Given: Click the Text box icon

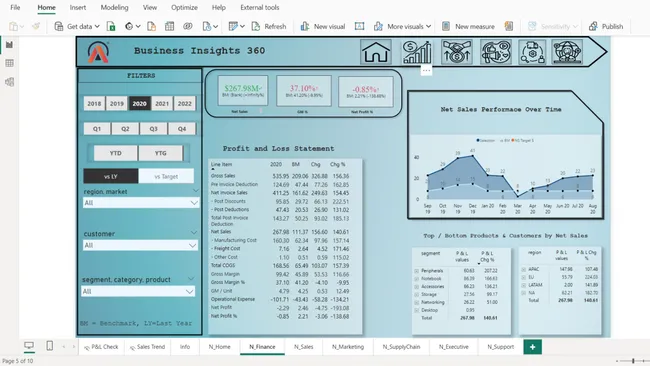Looking at the screenshot, I should click(x=359, y=27).
